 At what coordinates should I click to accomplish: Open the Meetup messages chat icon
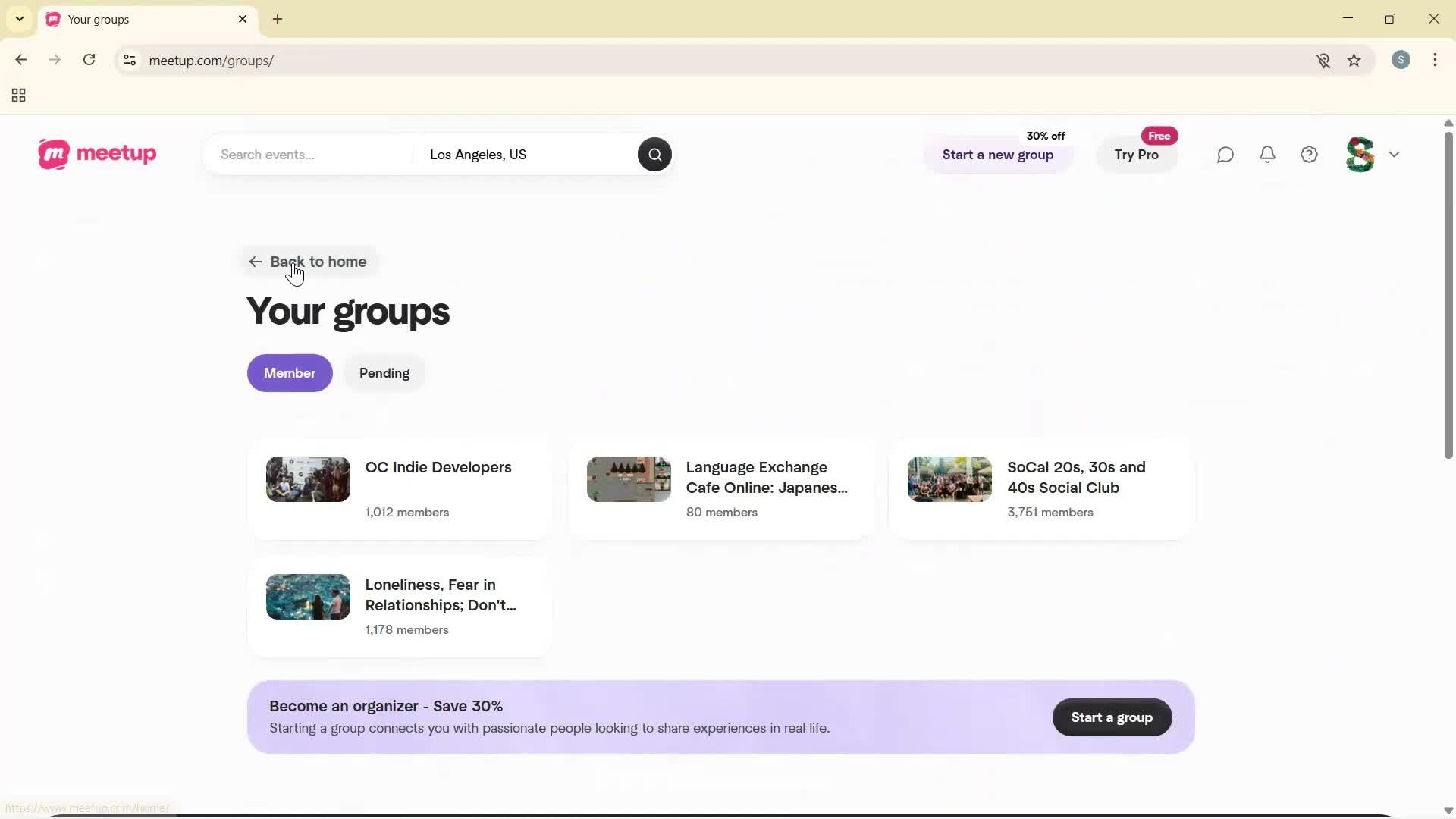click(1225, 154)
